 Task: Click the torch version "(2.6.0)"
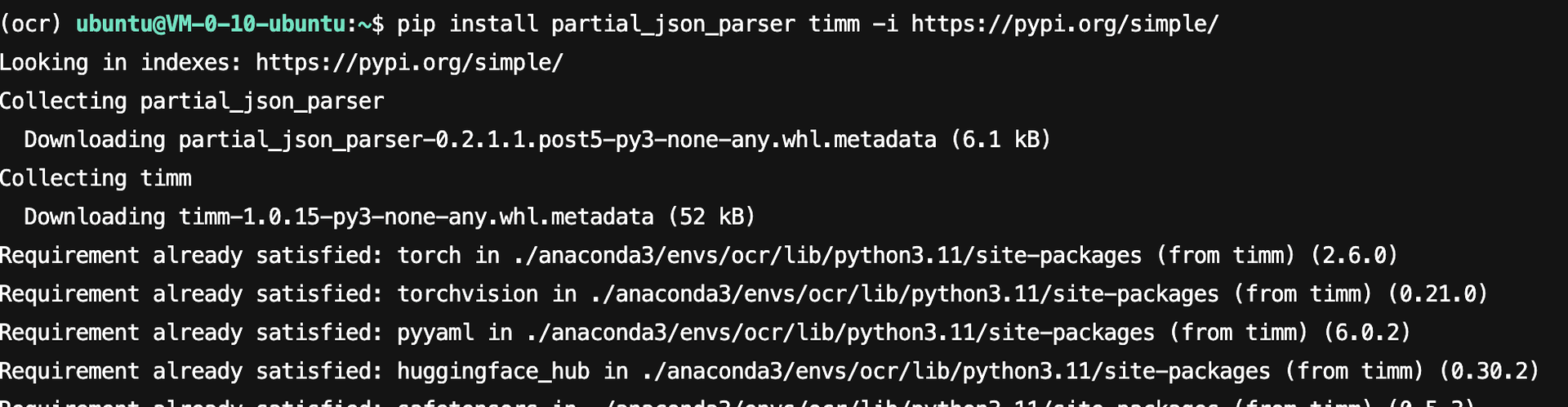pos(1354,256)
